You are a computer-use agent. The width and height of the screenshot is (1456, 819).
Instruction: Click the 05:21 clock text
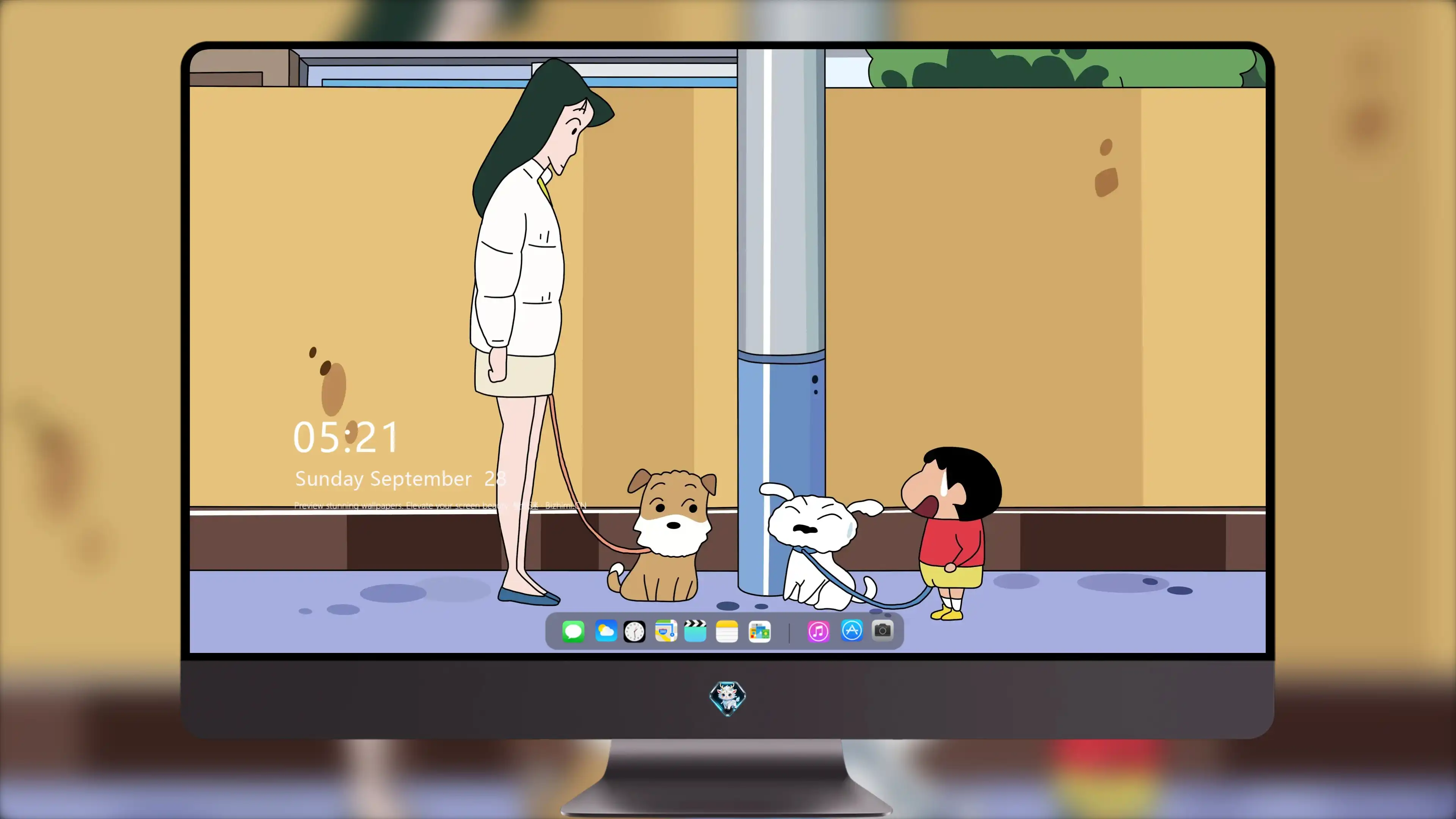pos(345,438)
